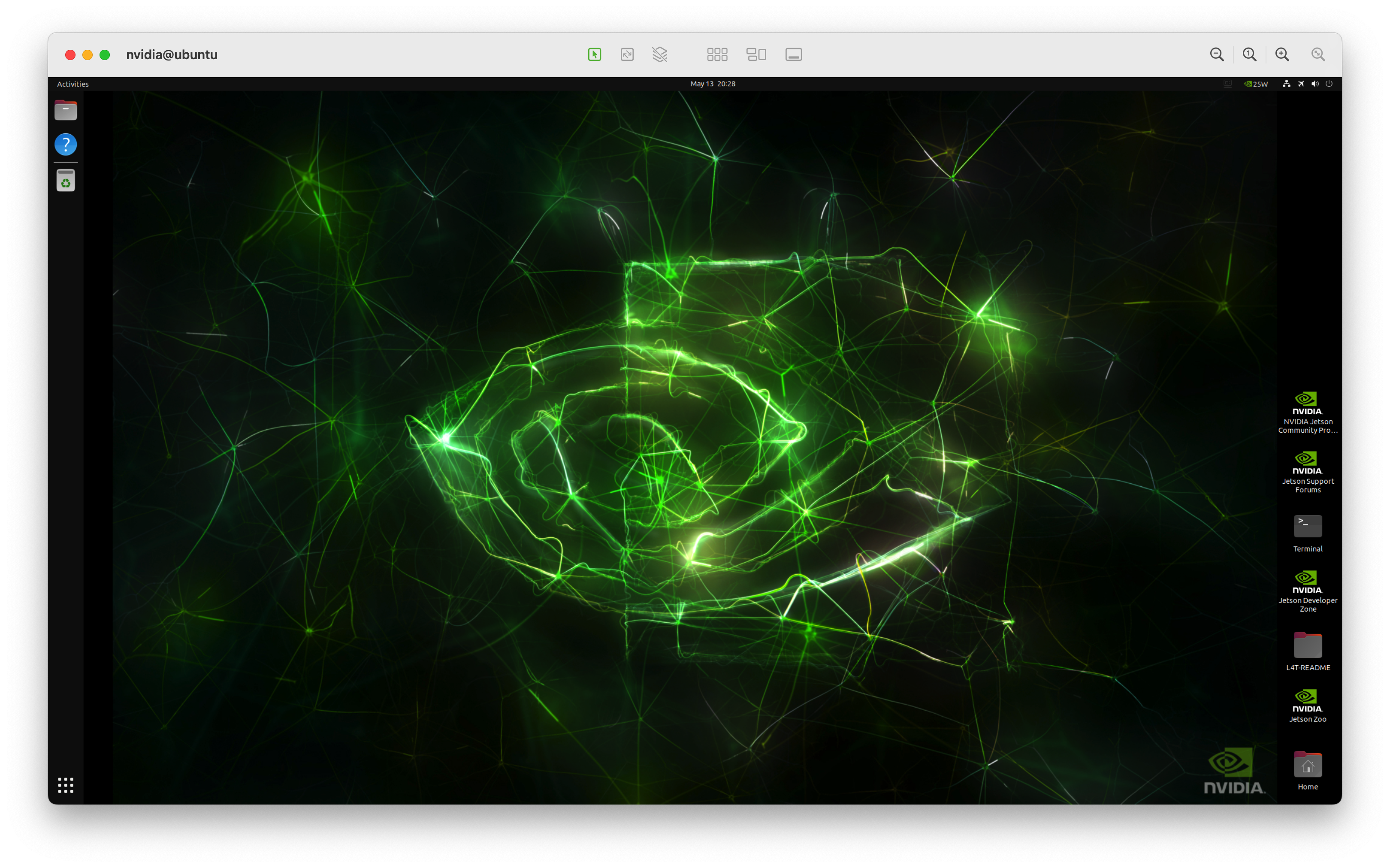
Task: Click the grid of displays icon
Action: (x=717, y=54)
